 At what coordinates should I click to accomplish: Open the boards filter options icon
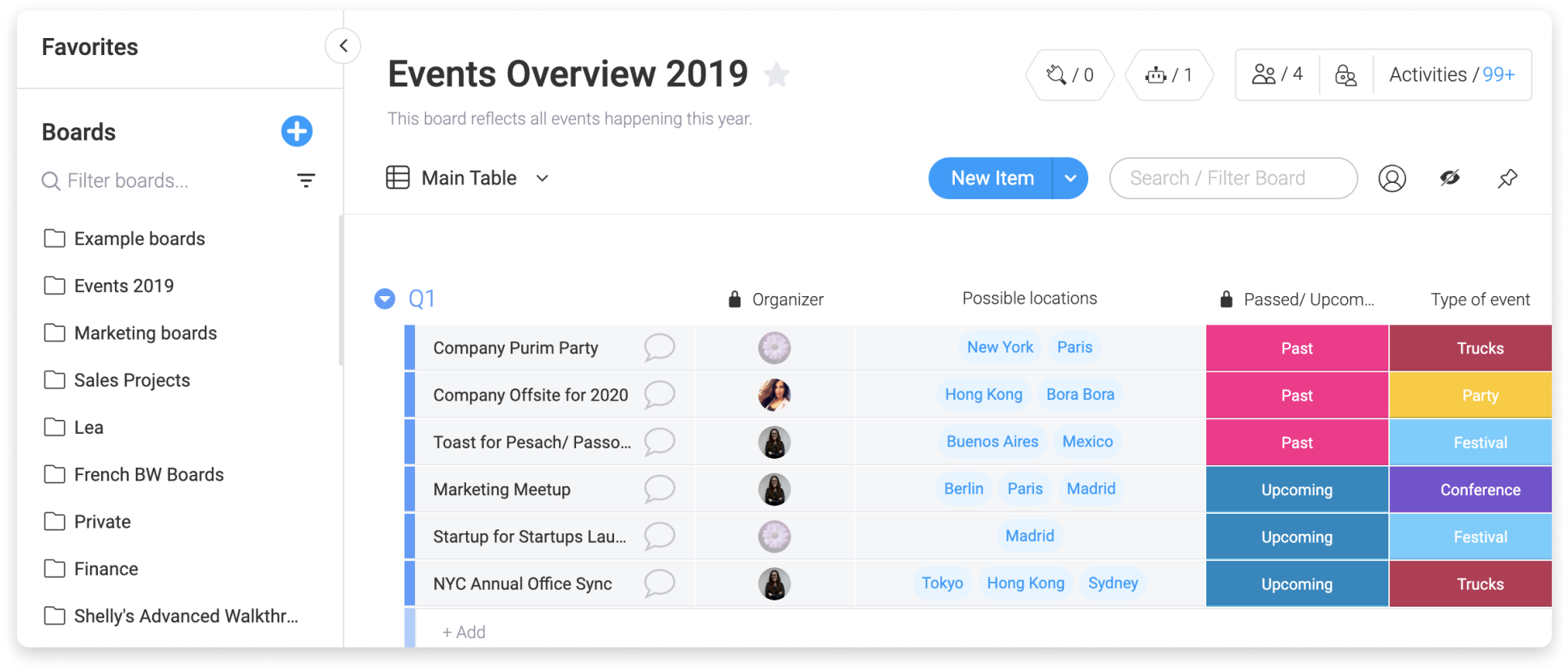point(306,180)
